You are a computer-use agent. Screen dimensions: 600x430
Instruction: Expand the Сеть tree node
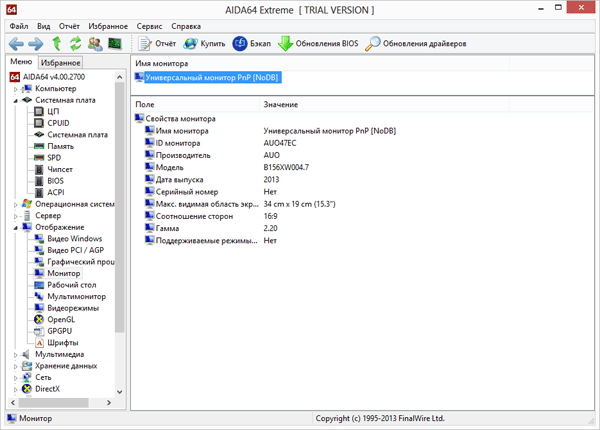[16, 378]
